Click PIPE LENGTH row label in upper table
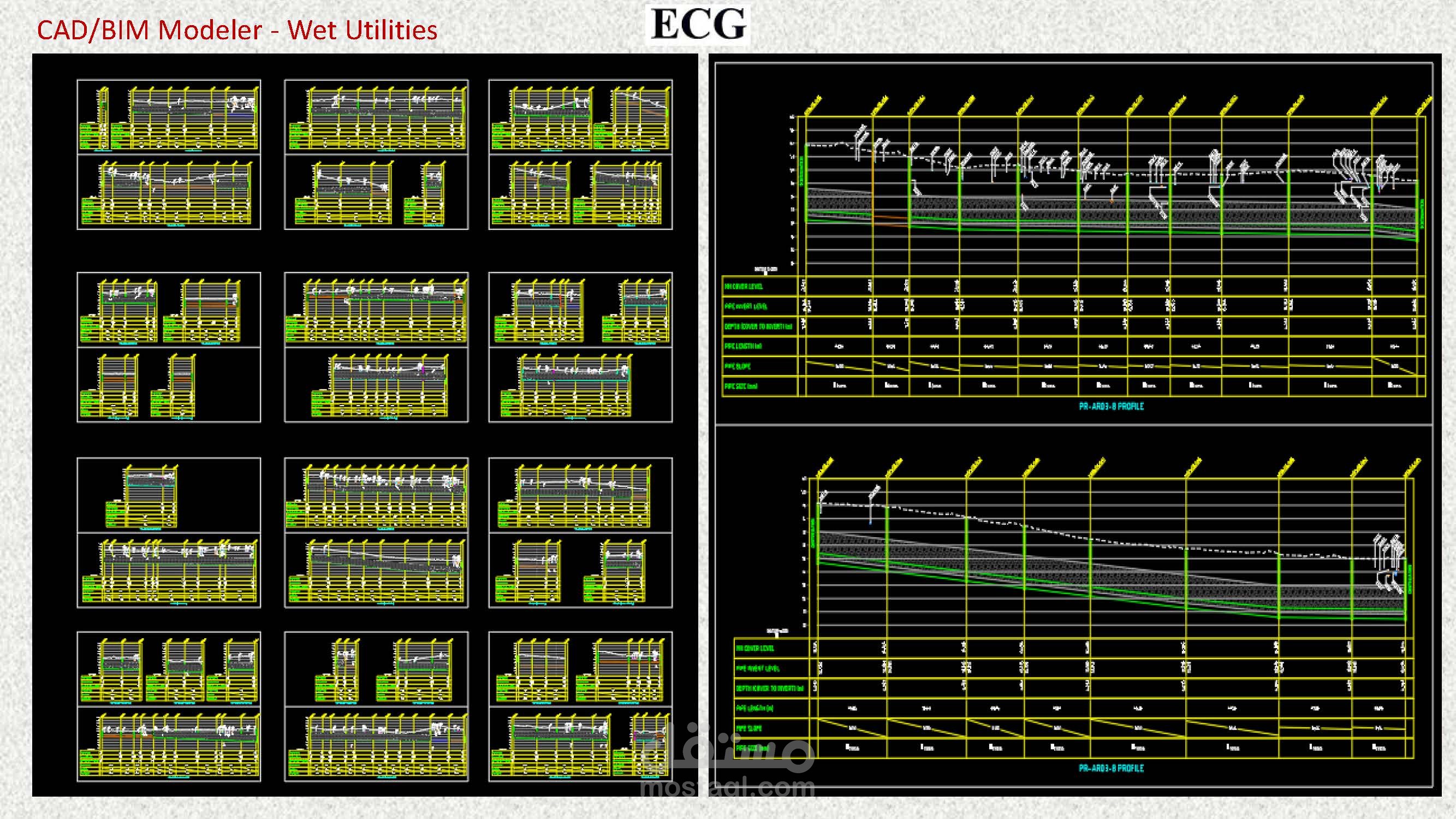Screen dimensions: 1456x819 pyautogui.click(x=742, y=346)
